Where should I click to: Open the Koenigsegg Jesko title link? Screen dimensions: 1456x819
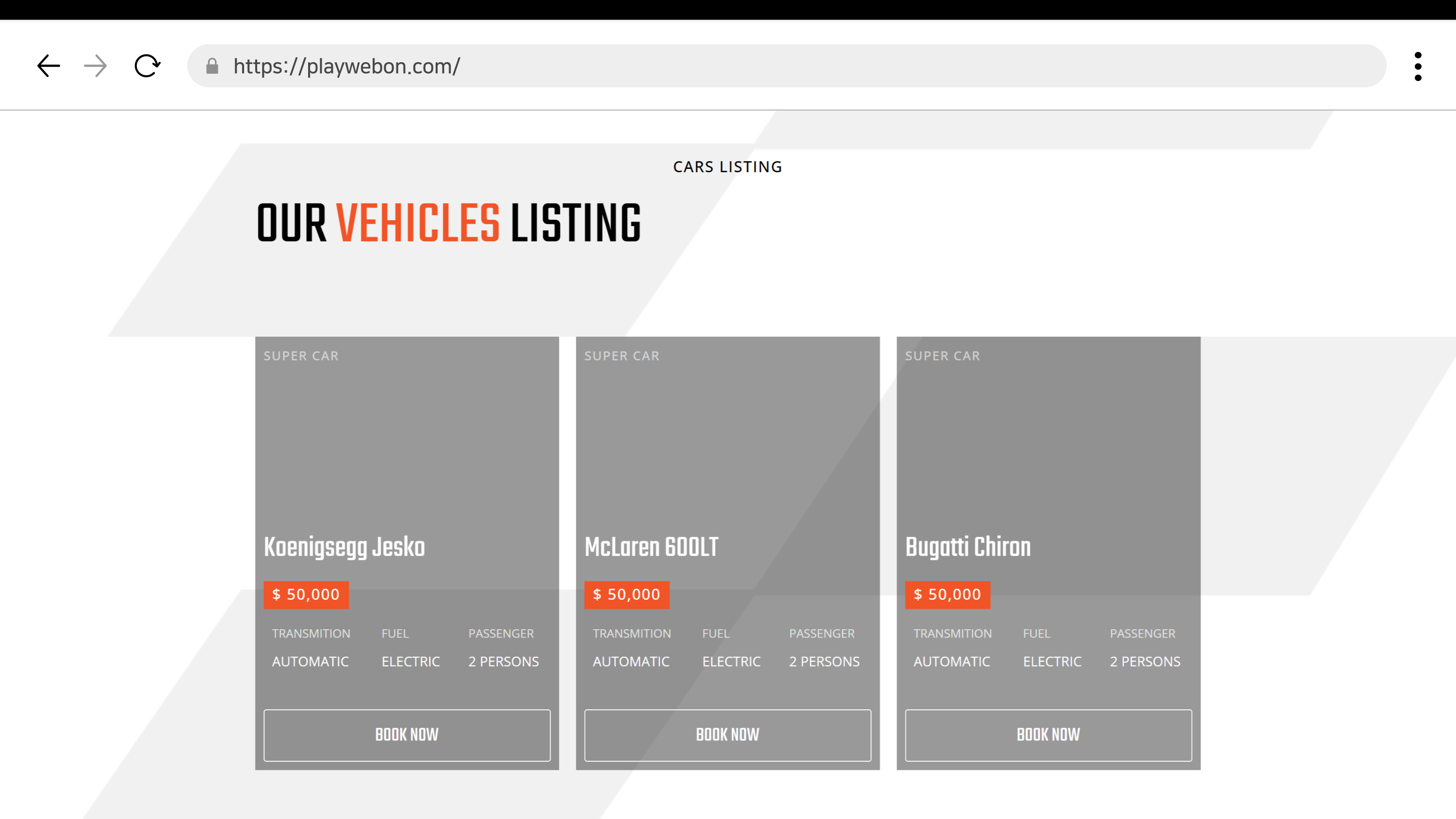click(x=344, y=547)
